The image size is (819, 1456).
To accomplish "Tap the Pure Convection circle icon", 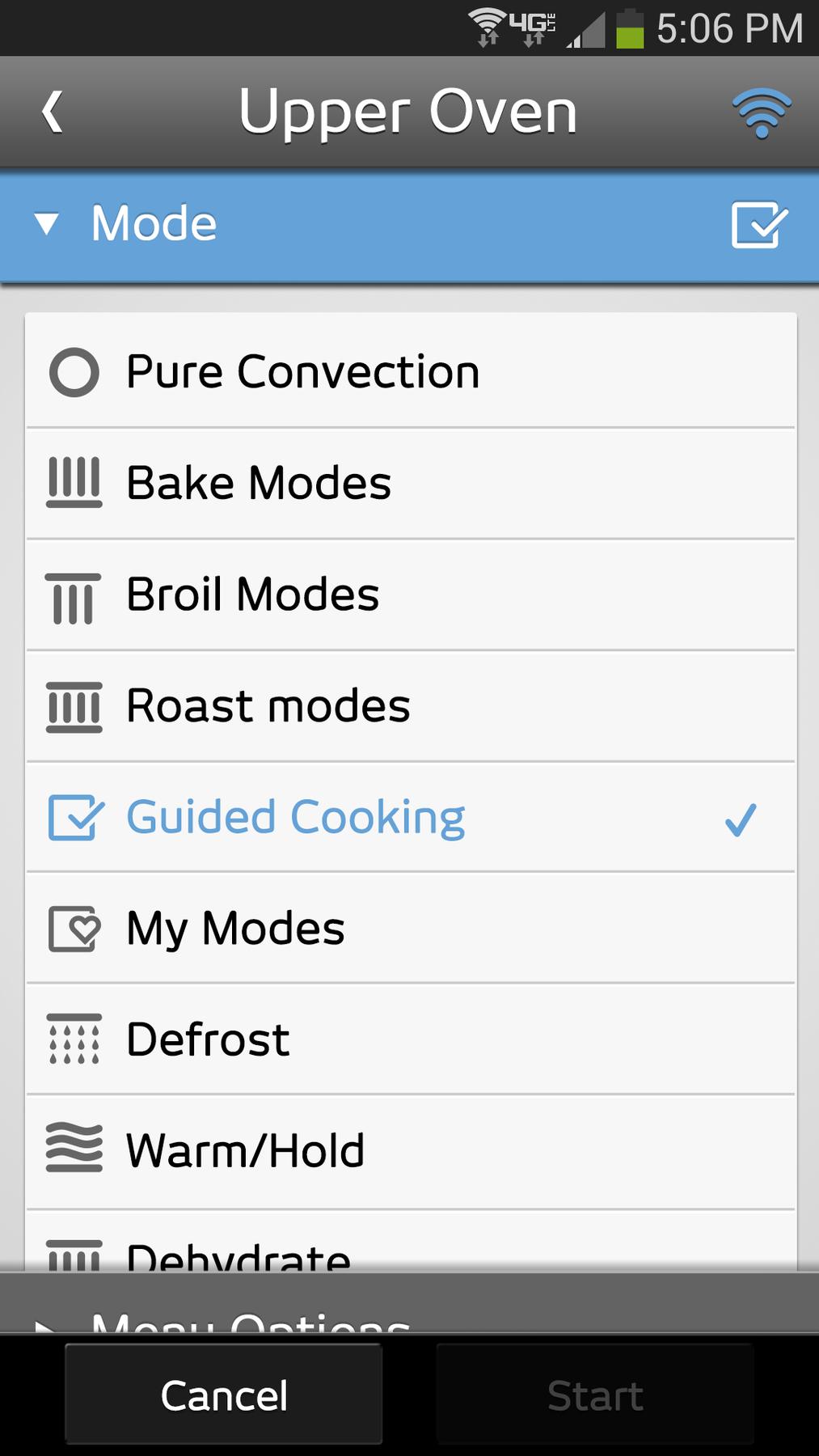I will pos(74,373).
